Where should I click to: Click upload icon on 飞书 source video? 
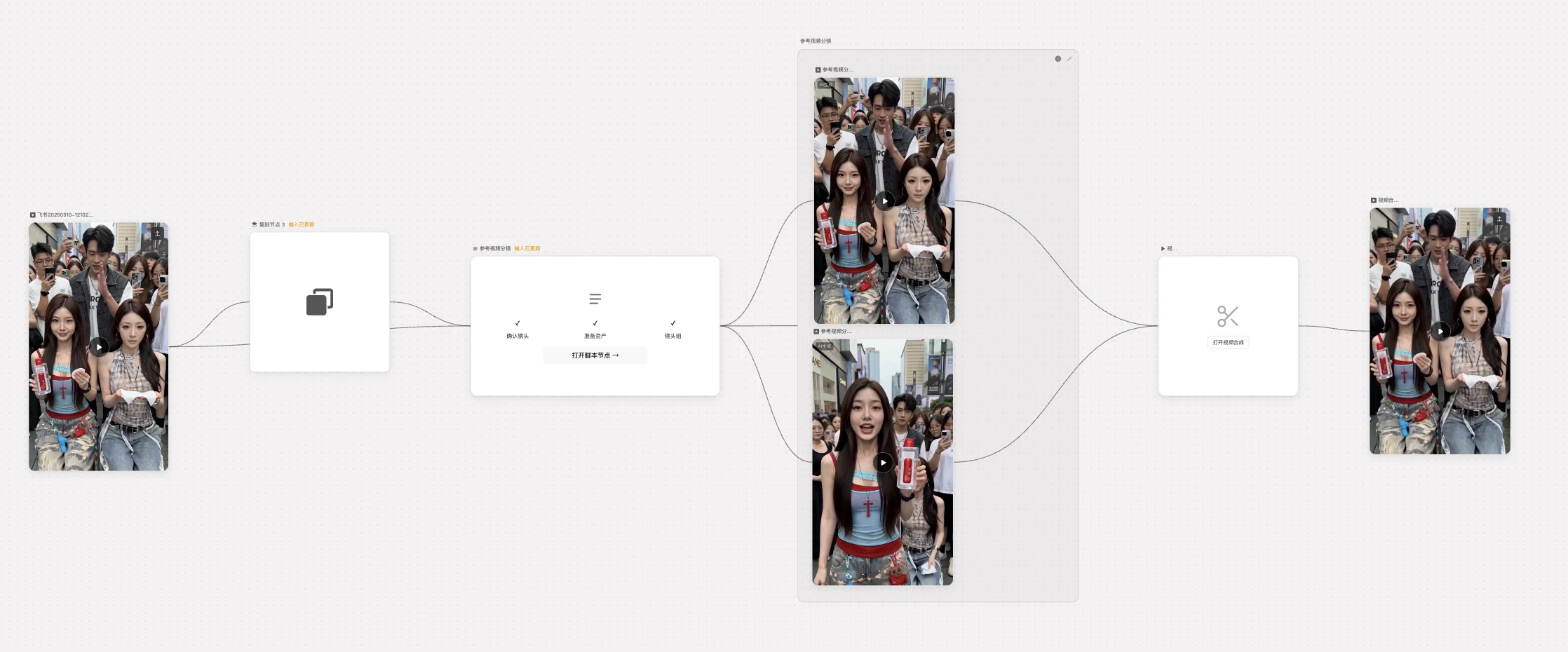[x=157, y=233]
